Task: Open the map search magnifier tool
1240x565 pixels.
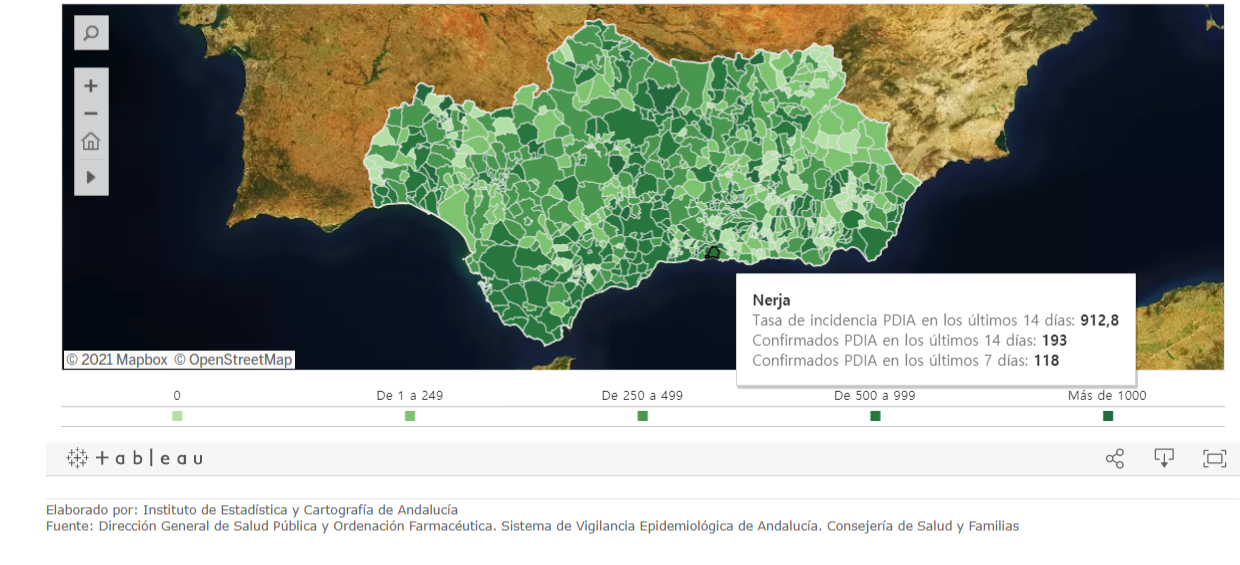Action: pos(91,34)
